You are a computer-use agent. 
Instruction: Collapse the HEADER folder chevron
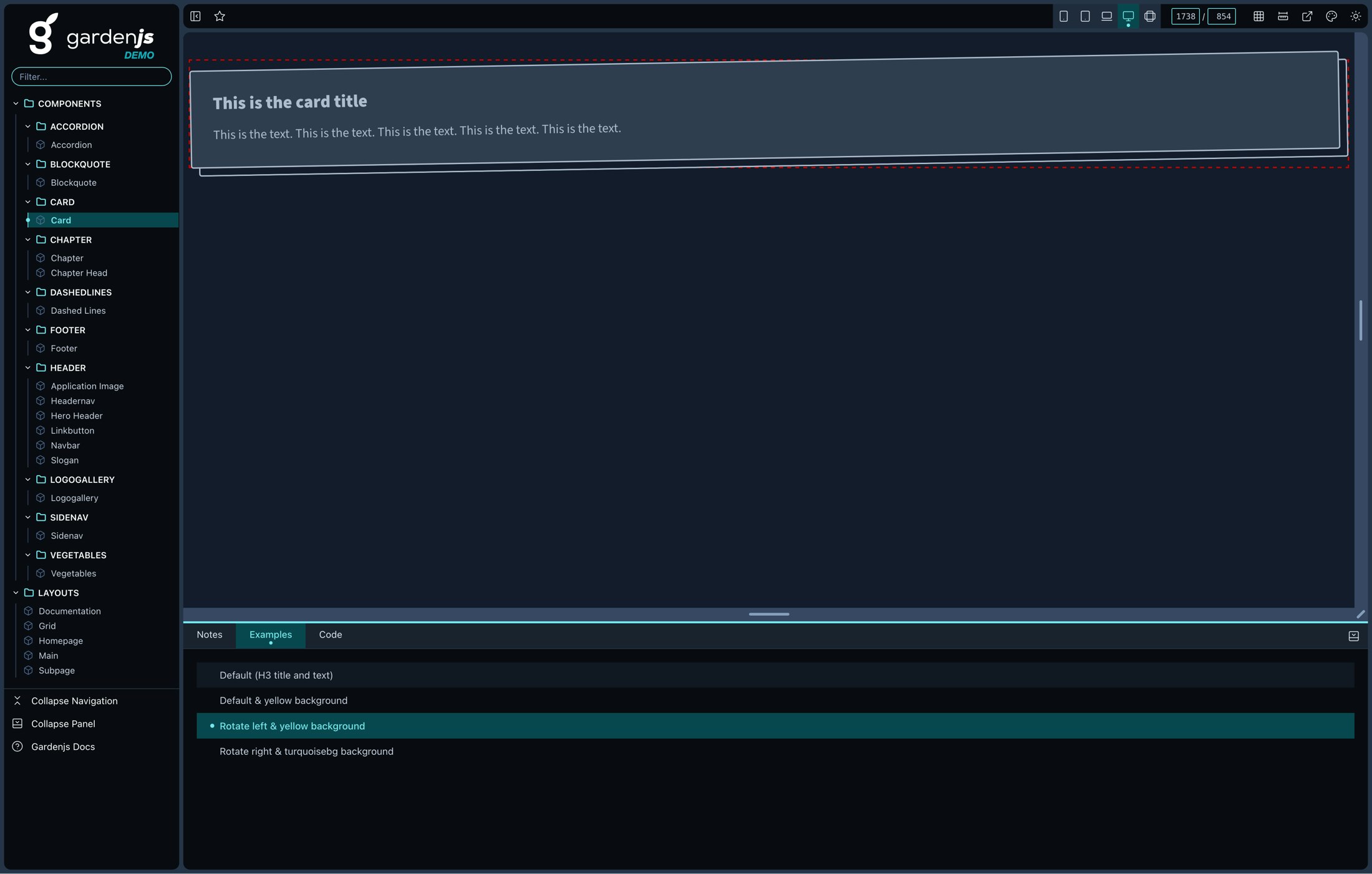point(27,368)
